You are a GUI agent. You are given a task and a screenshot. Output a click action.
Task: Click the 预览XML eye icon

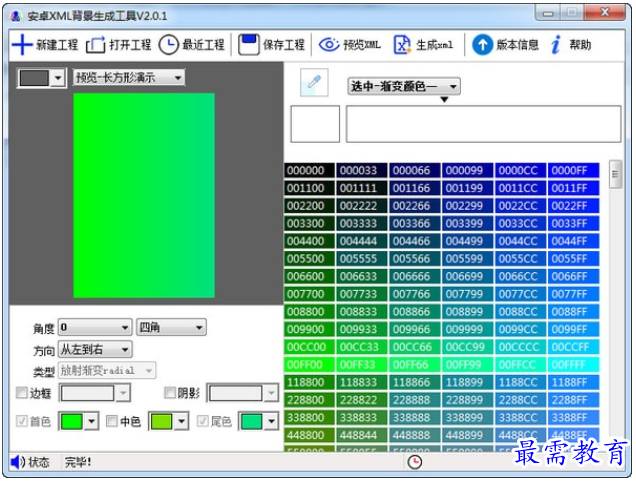pyautogui.click(x=329, y=44)
